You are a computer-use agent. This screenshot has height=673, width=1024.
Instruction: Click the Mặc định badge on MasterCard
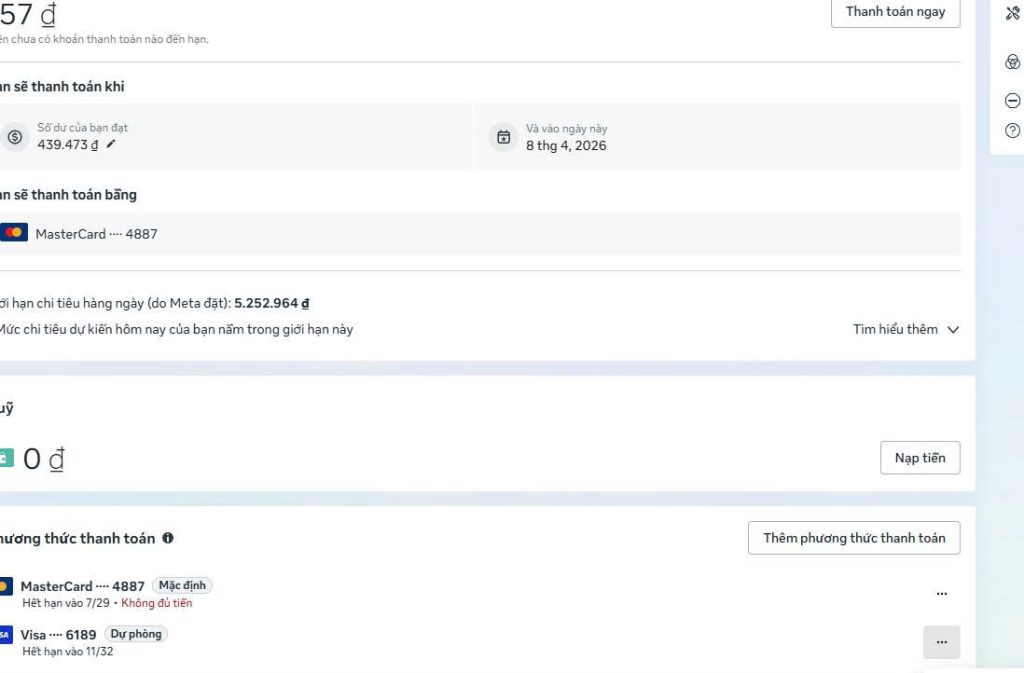tap(182, 586)
